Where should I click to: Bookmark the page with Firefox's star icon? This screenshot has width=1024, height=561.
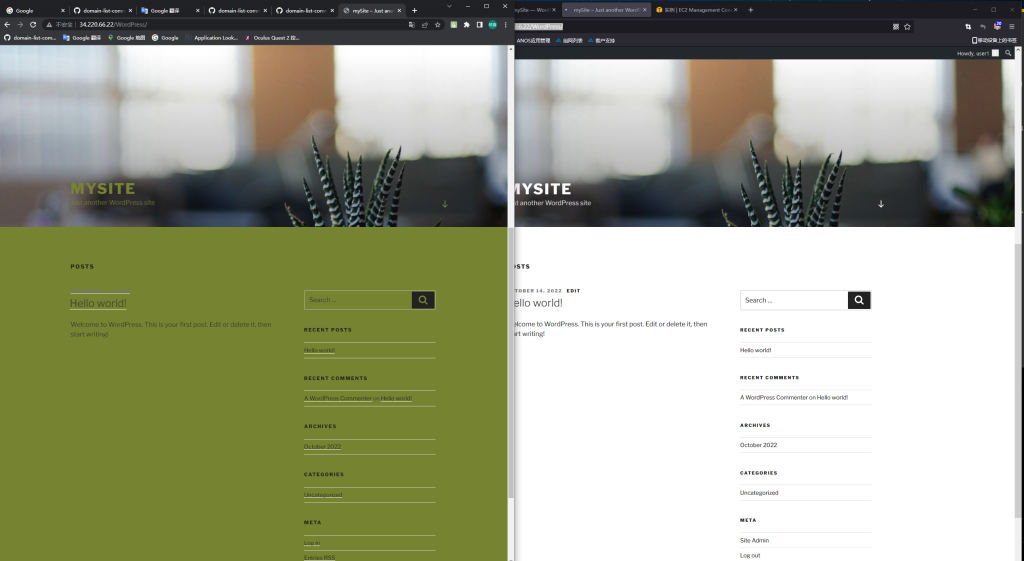click(x=907, y=27)
